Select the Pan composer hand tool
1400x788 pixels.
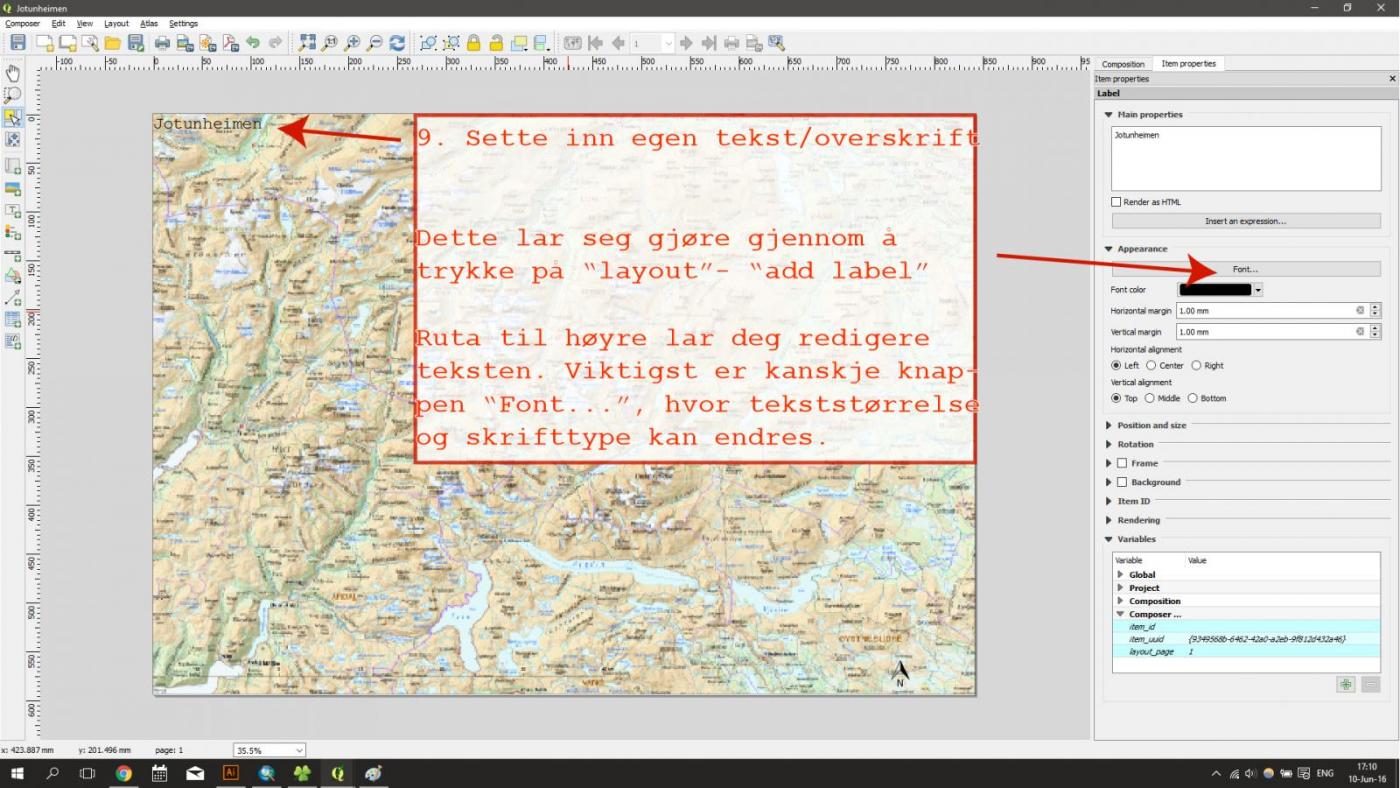pyautogui.click(x=13, y=73)
